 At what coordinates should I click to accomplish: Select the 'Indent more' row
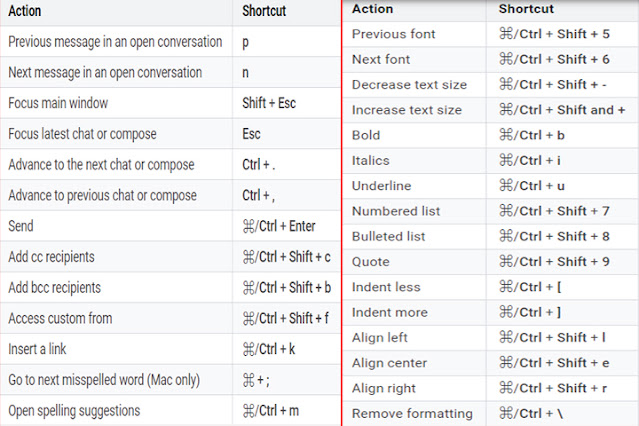point(490,312)
